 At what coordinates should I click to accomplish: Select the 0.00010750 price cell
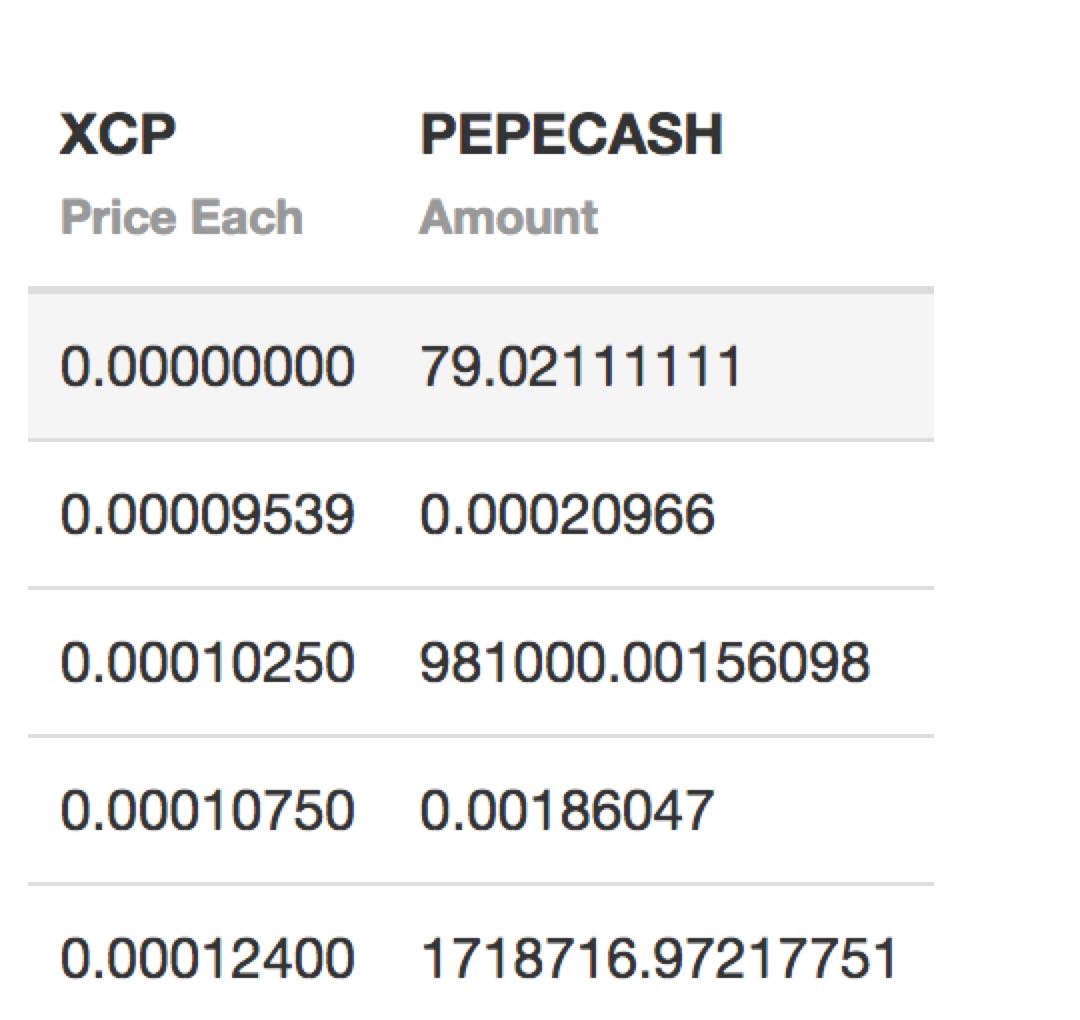coord(207,810)
